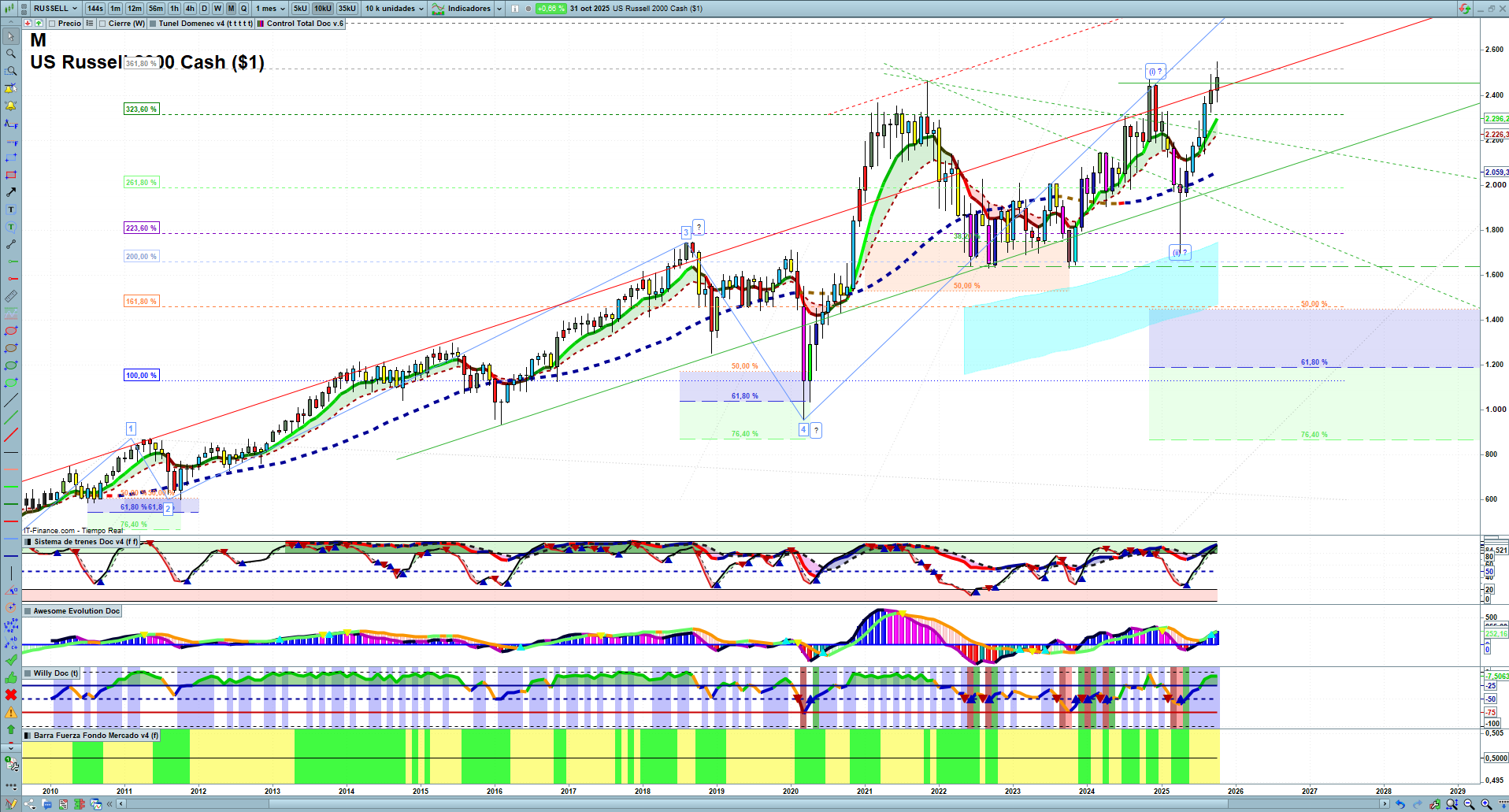Click the share icon in bottom bar
The width and height of the screenshot is (1509, 812).
30,804
